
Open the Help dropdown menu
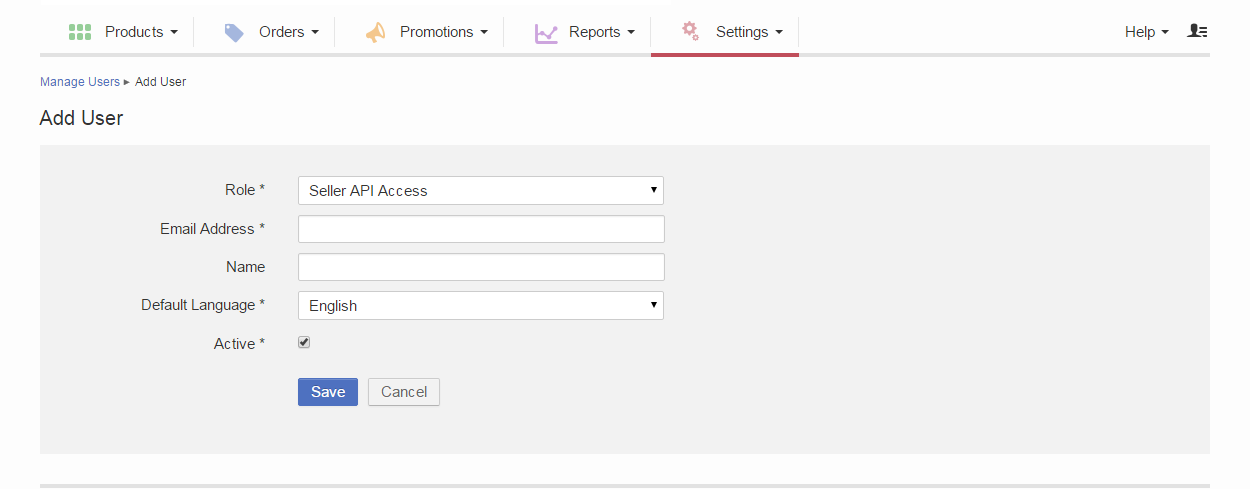[1146, 32]
